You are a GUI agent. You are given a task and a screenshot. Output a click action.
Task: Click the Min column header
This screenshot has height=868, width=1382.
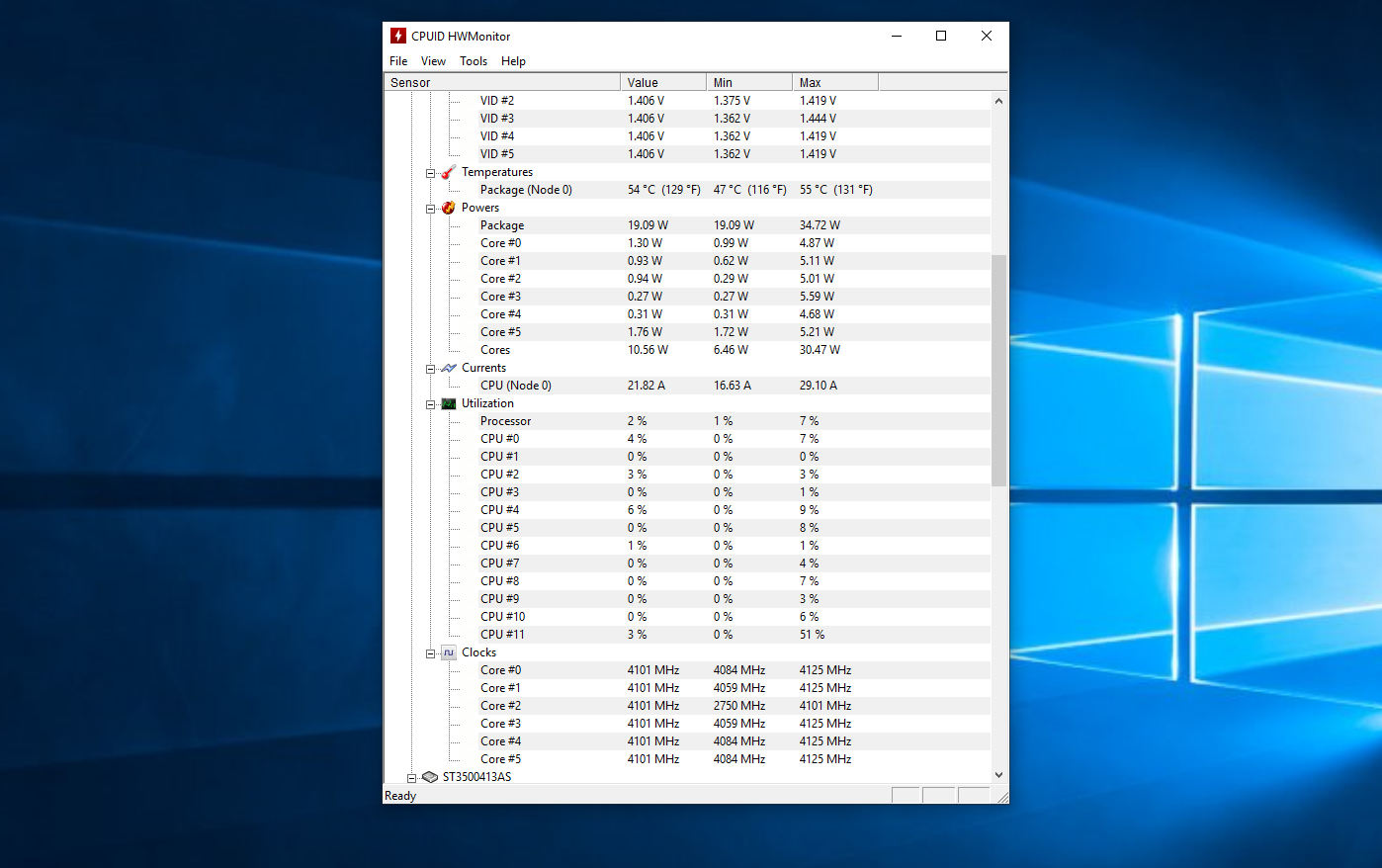[749, 82]
